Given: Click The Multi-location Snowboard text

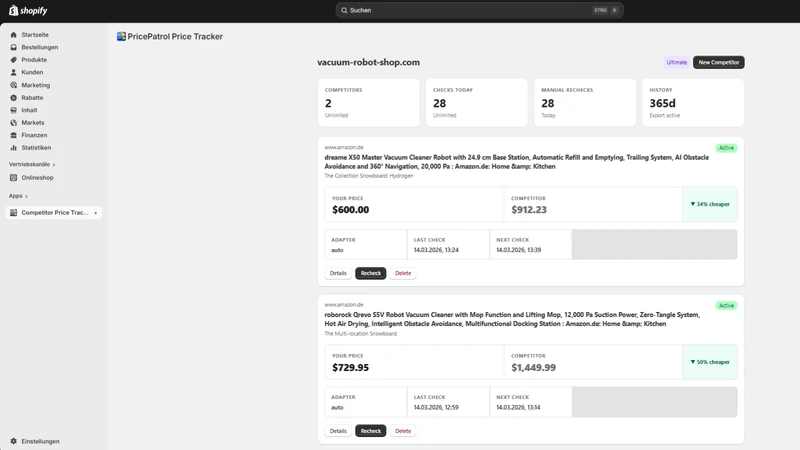Looking at the screenshot, I should tap(361, 334).
